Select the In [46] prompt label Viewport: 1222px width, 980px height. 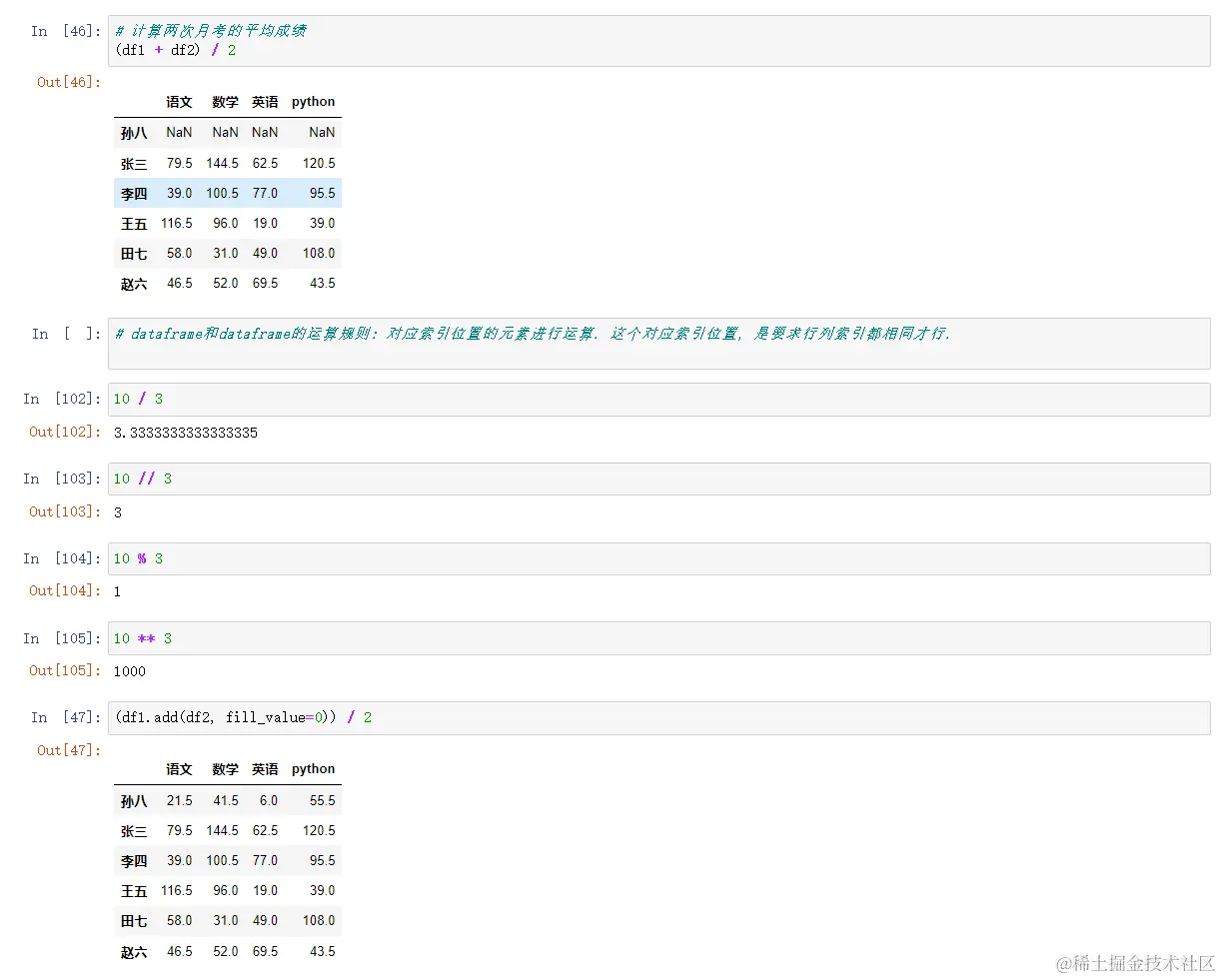point(66,31)
